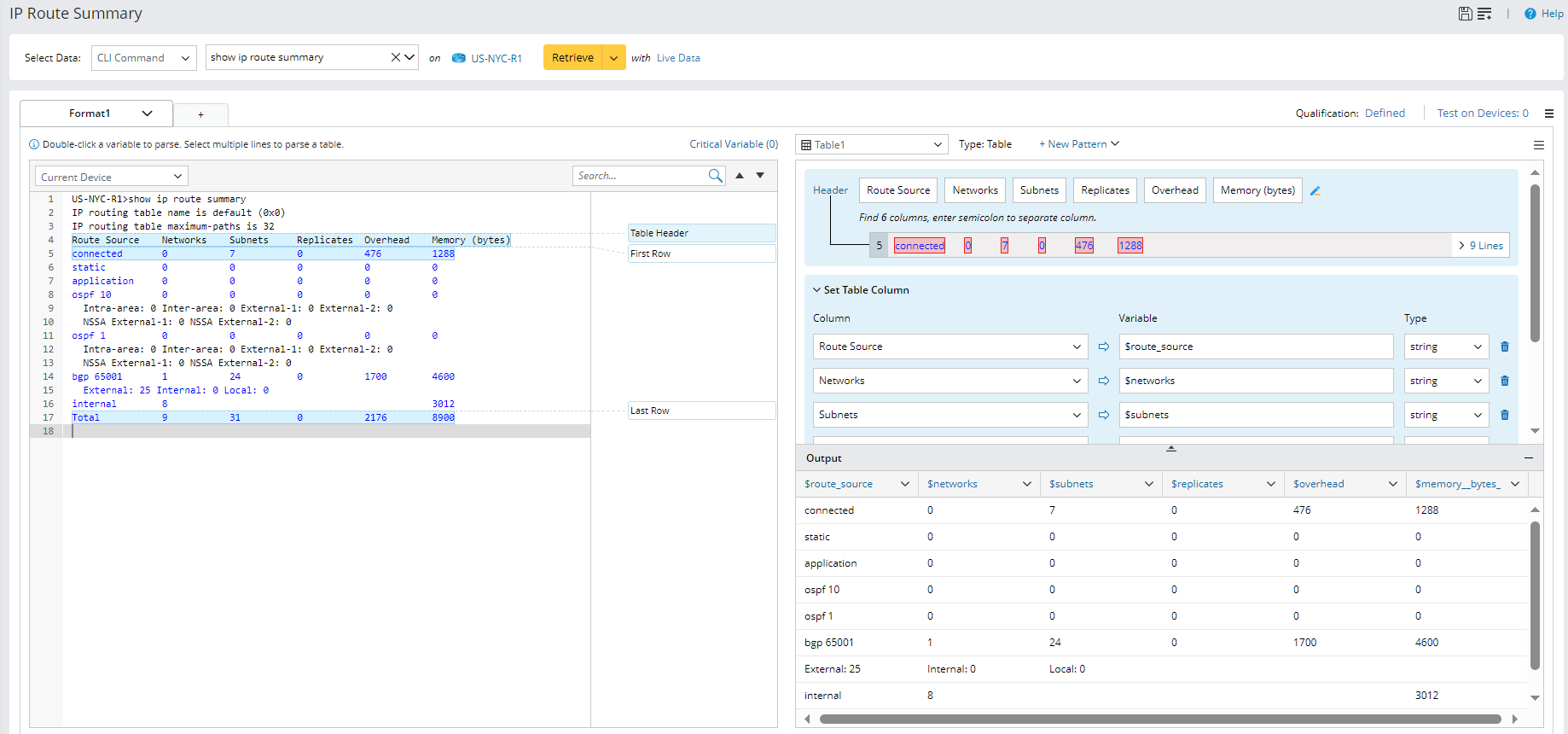Delete the Route Source column mapping
Viewport: 1568px width, 734px height.
[x=1505, y=347]
